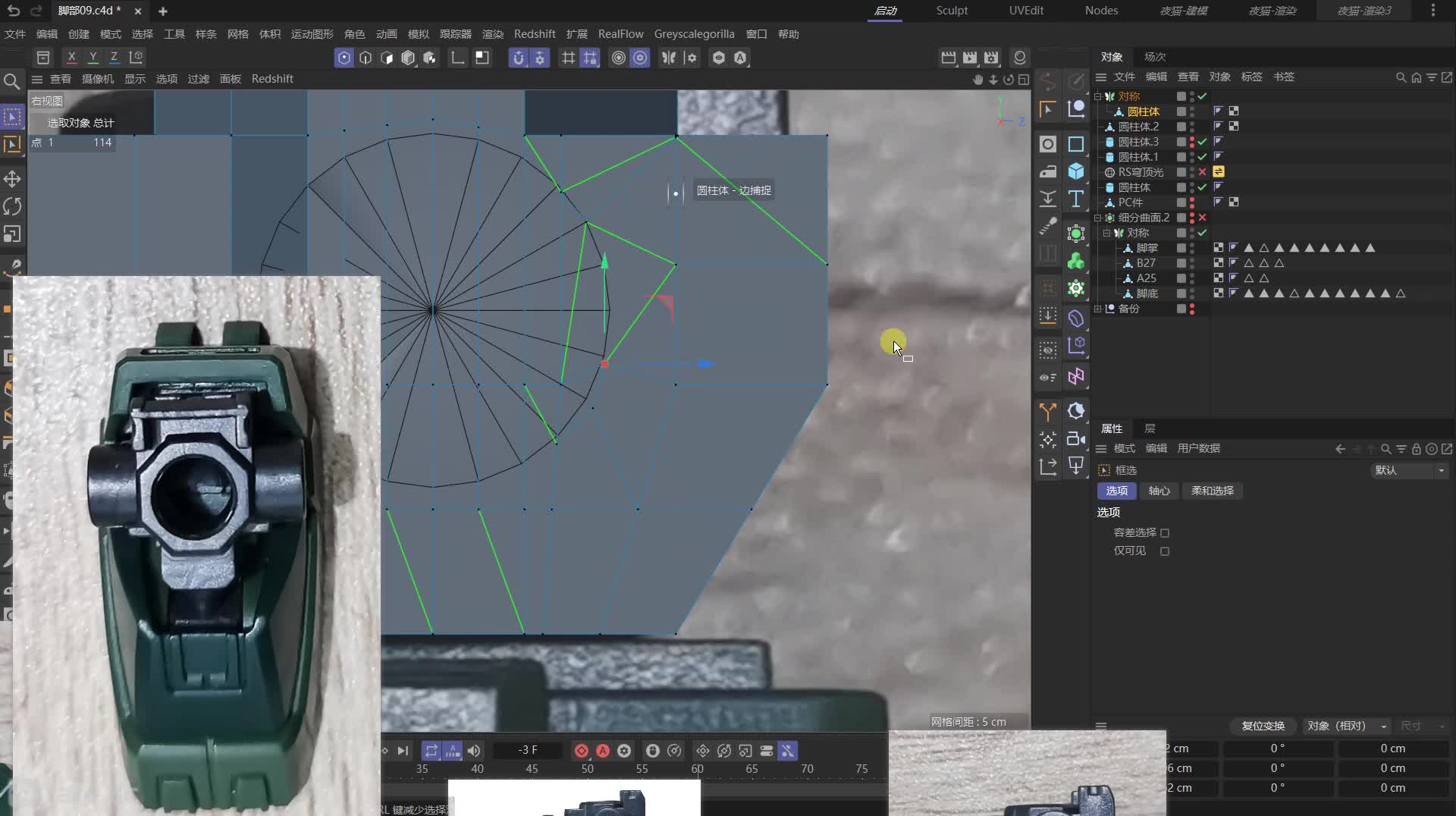
Task: Collapse the 细分曲面.2 hierarchy
Action: [1097, 218]
